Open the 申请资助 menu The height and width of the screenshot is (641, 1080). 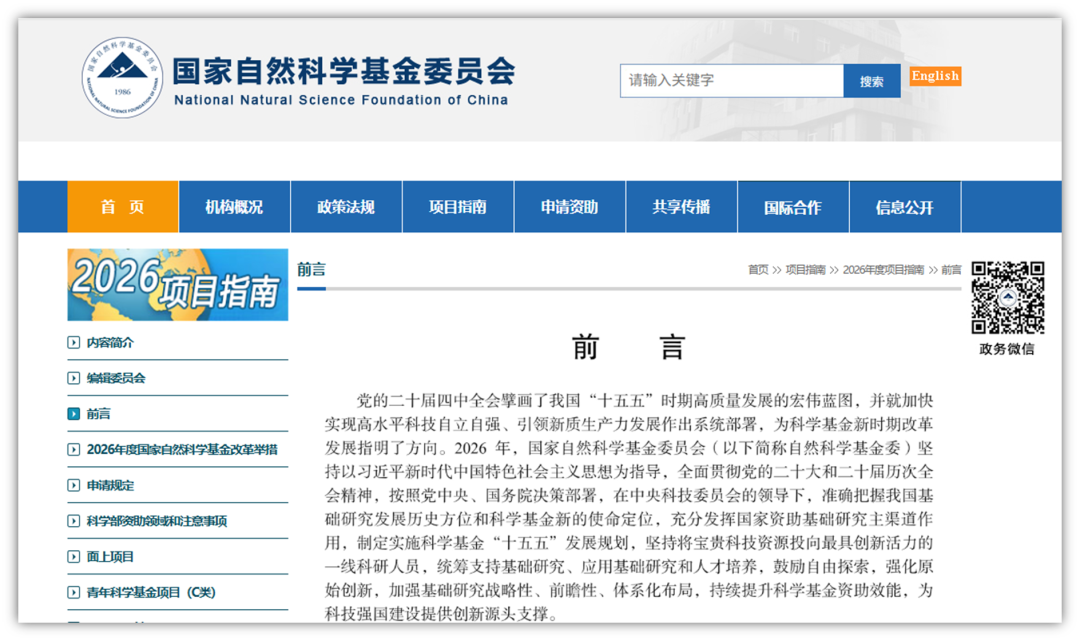(569, 206)
